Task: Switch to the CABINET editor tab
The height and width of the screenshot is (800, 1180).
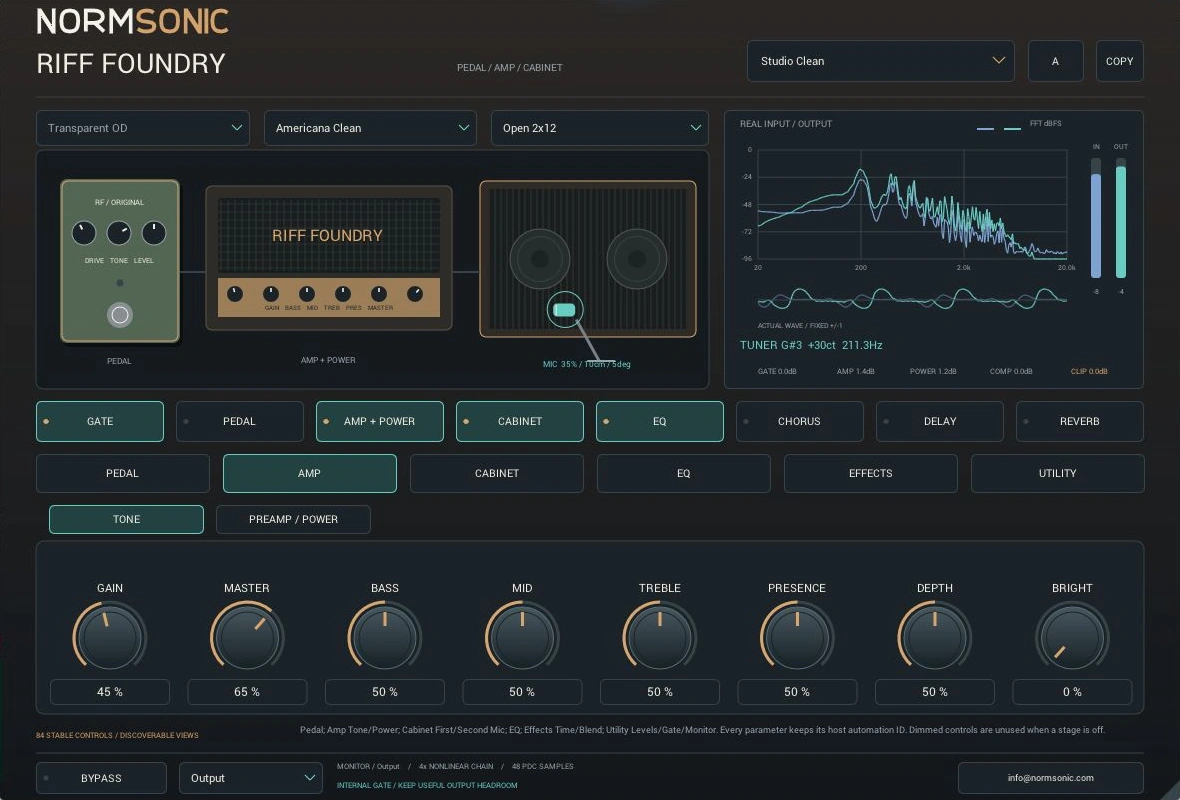Action: pos(497,473)
